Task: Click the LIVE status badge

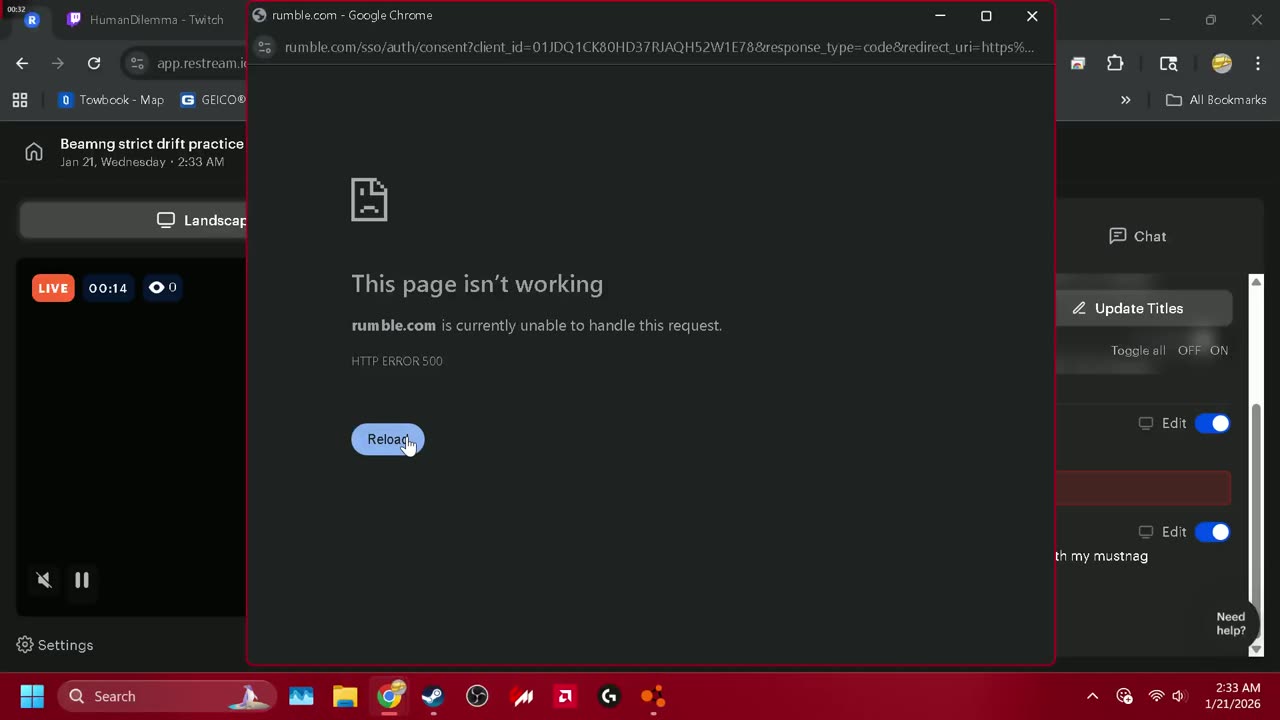Action: coord(53,288)
